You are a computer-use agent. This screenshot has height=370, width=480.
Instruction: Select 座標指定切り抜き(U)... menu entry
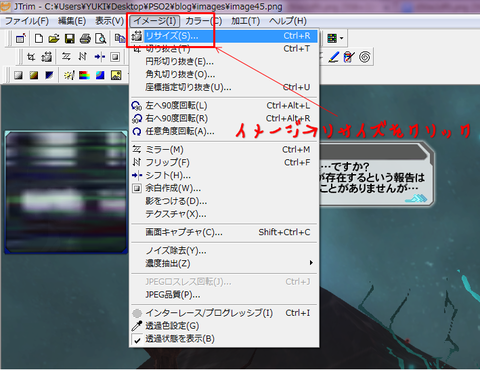[224, 87]
